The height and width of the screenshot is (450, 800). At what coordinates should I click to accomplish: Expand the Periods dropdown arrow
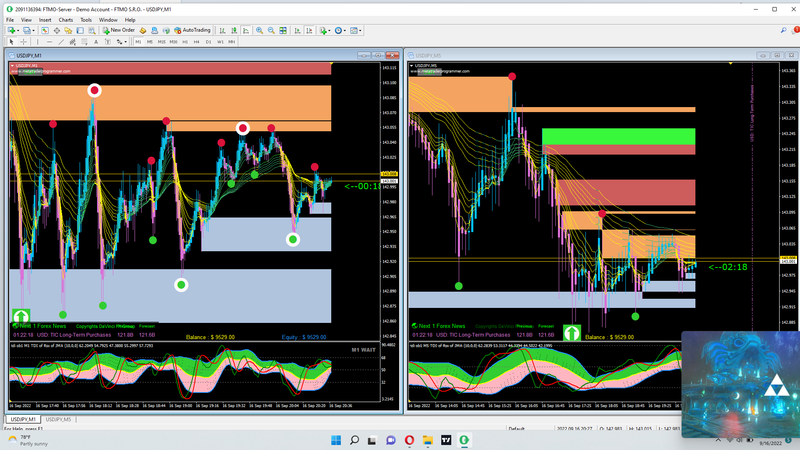coord(345,31)
